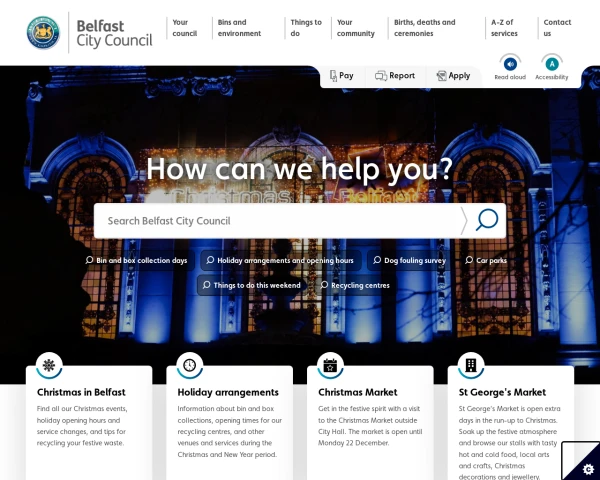This screenshot has height=480, width=600.
Task: Click the Belfast City Council crest logo
Action: click(43, 33)
